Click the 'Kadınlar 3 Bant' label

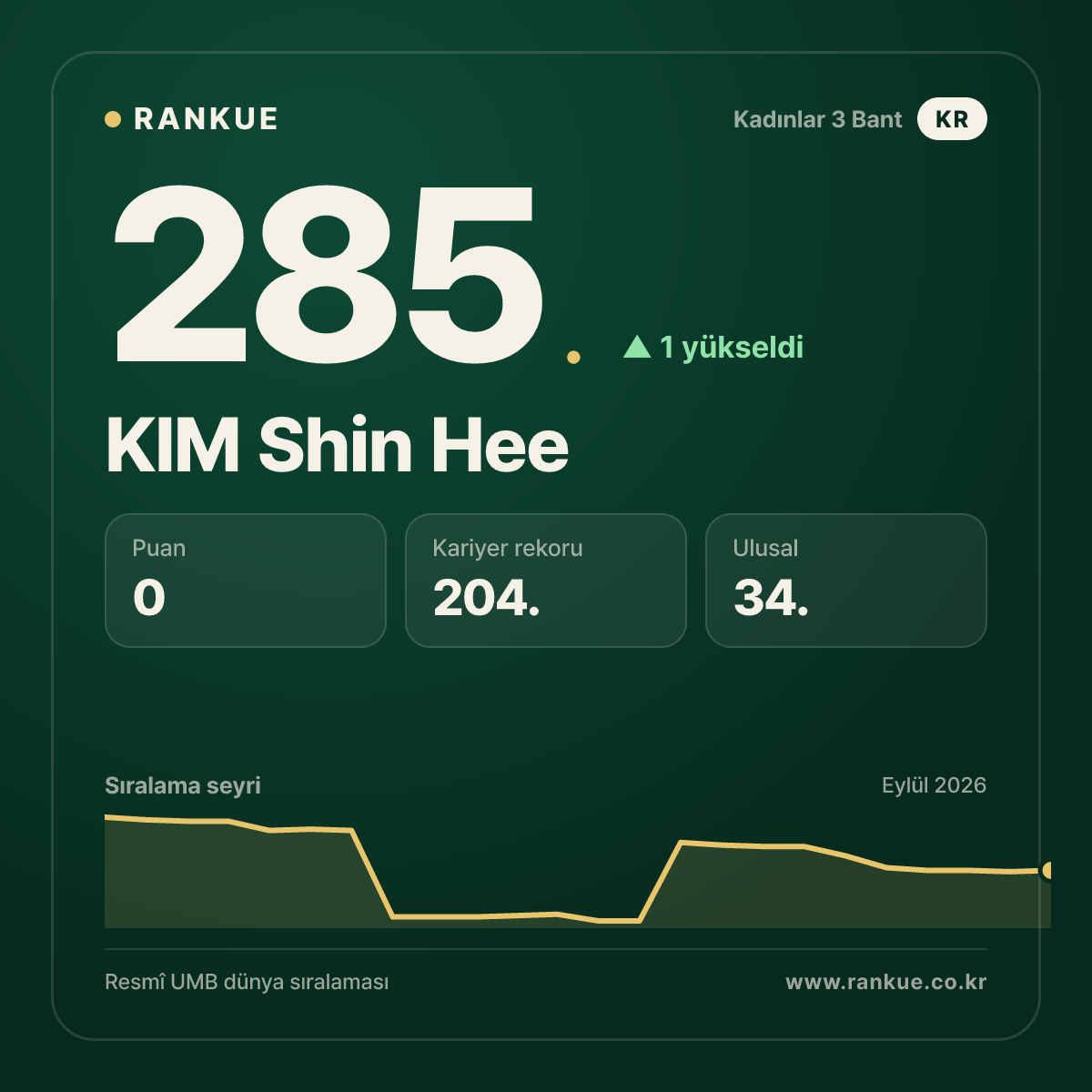coord(817,119)
